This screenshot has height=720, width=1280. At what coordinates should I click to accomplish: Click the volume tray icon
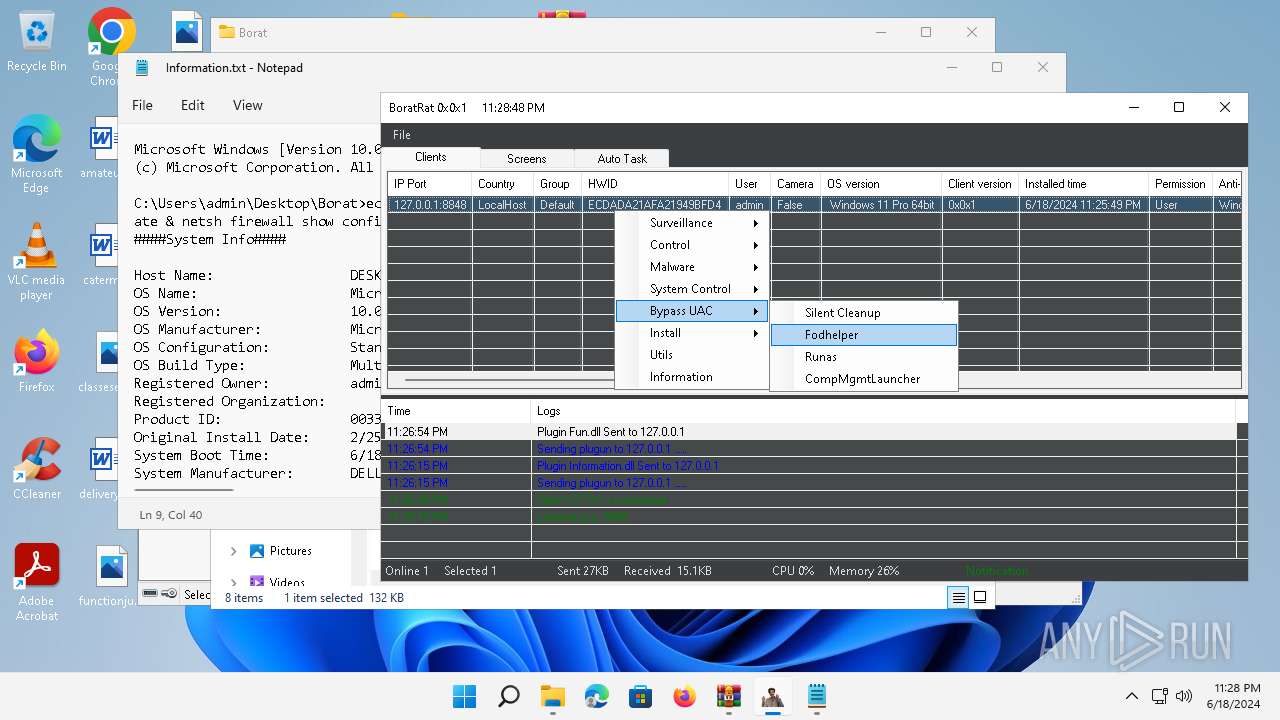tap(1184, 696)
